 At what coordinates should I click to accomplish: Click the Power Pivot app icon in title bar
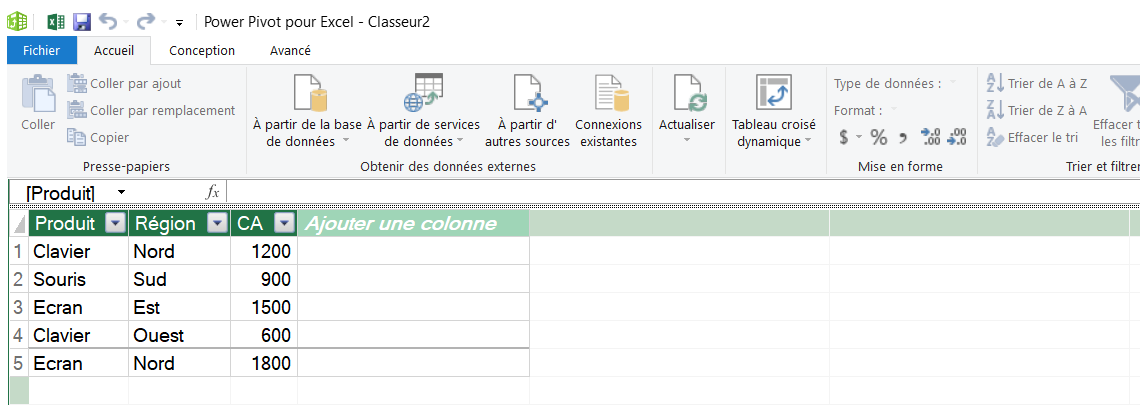[x=17, y=21]
